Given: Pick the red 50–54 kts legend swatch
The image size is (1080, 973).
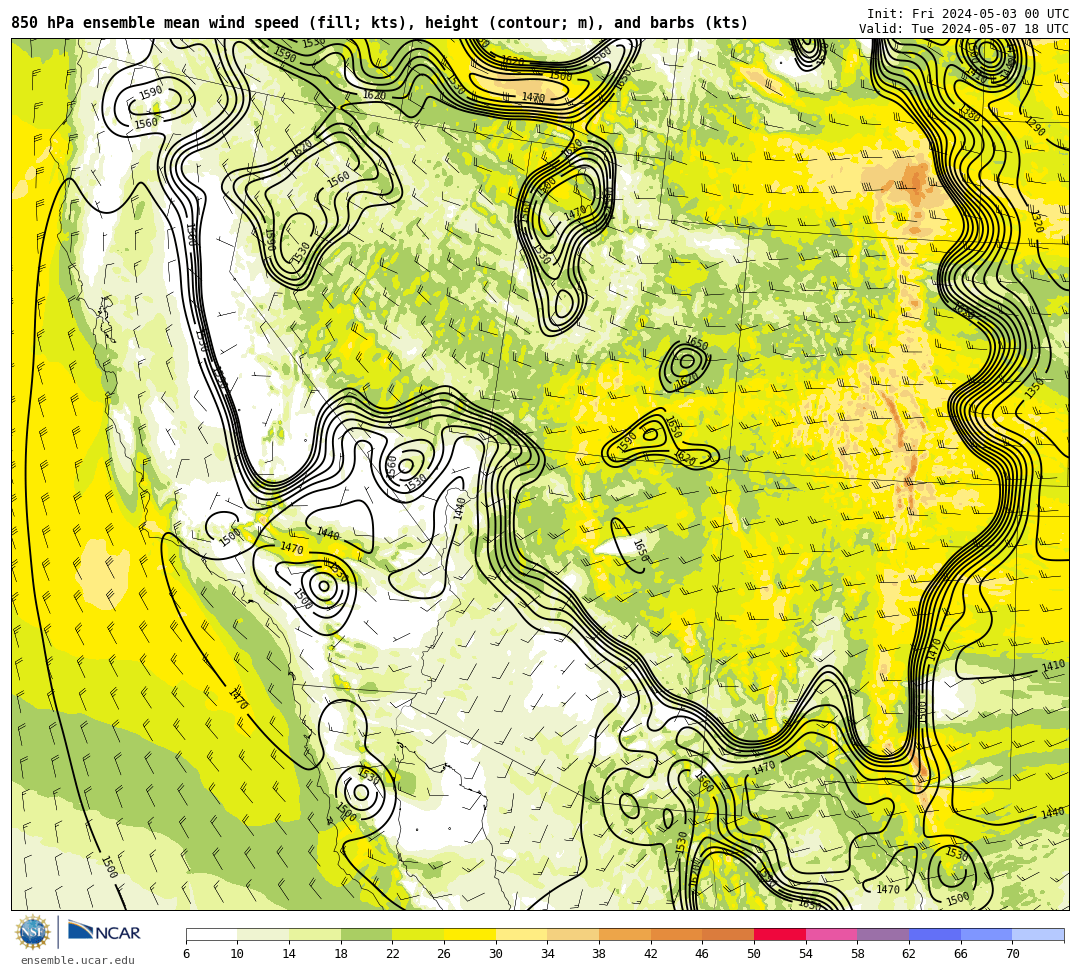Looking at the screenshot, I should pyautogui.click(x=780, y=934).
